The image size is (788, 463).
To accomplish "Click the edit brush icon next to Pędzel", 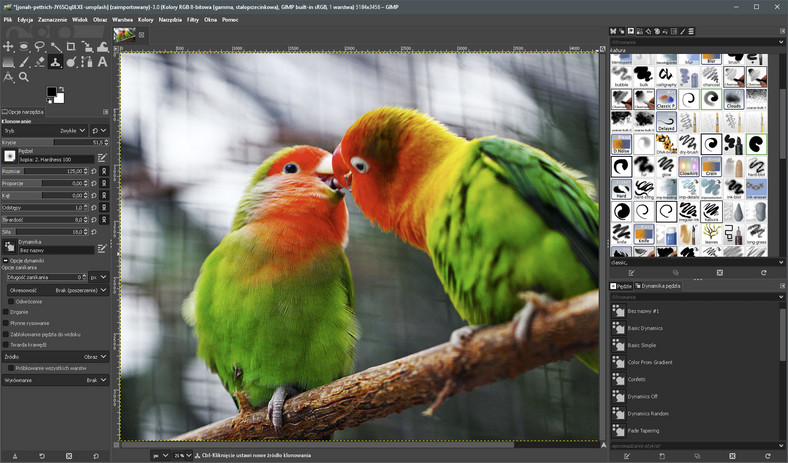I will [x=101, y=158].
